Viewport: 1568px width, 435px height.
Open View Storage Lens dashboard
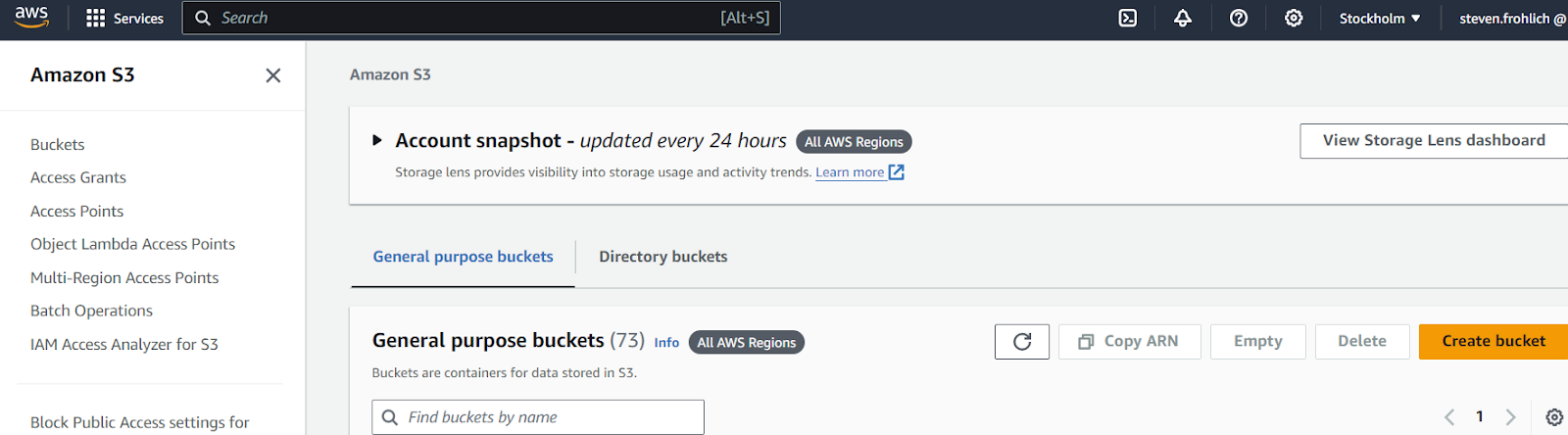[1434, 140]
